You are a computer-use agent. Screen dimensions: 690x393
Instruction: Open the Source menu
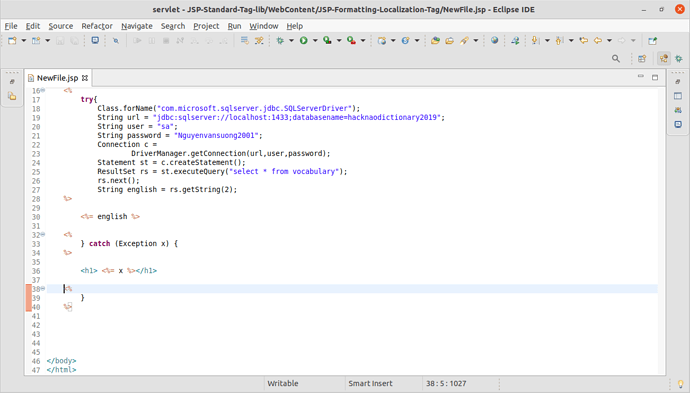[61, 26]
